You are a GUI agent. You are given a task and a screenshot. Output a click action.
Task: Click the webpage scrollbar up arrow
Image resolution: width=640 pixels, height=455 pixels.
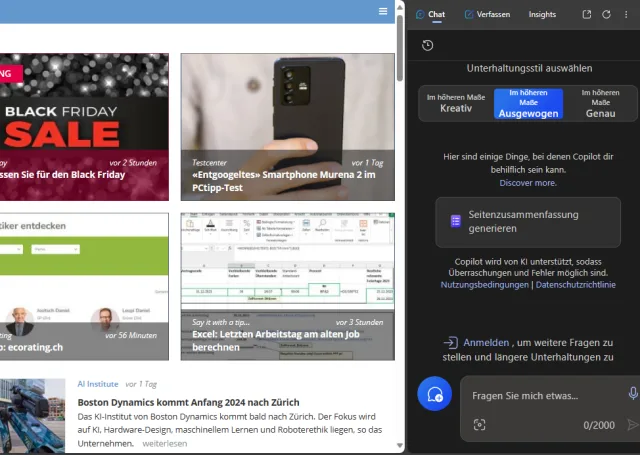click(x=400, y=7)
